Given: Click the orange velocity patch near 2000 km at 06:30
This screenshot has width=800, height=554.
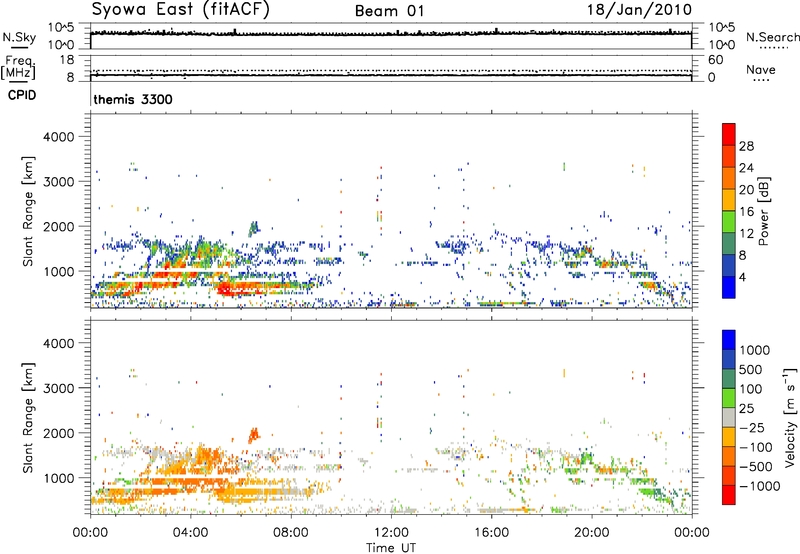Looking at the screenshot, I should [x=254, y=435].
